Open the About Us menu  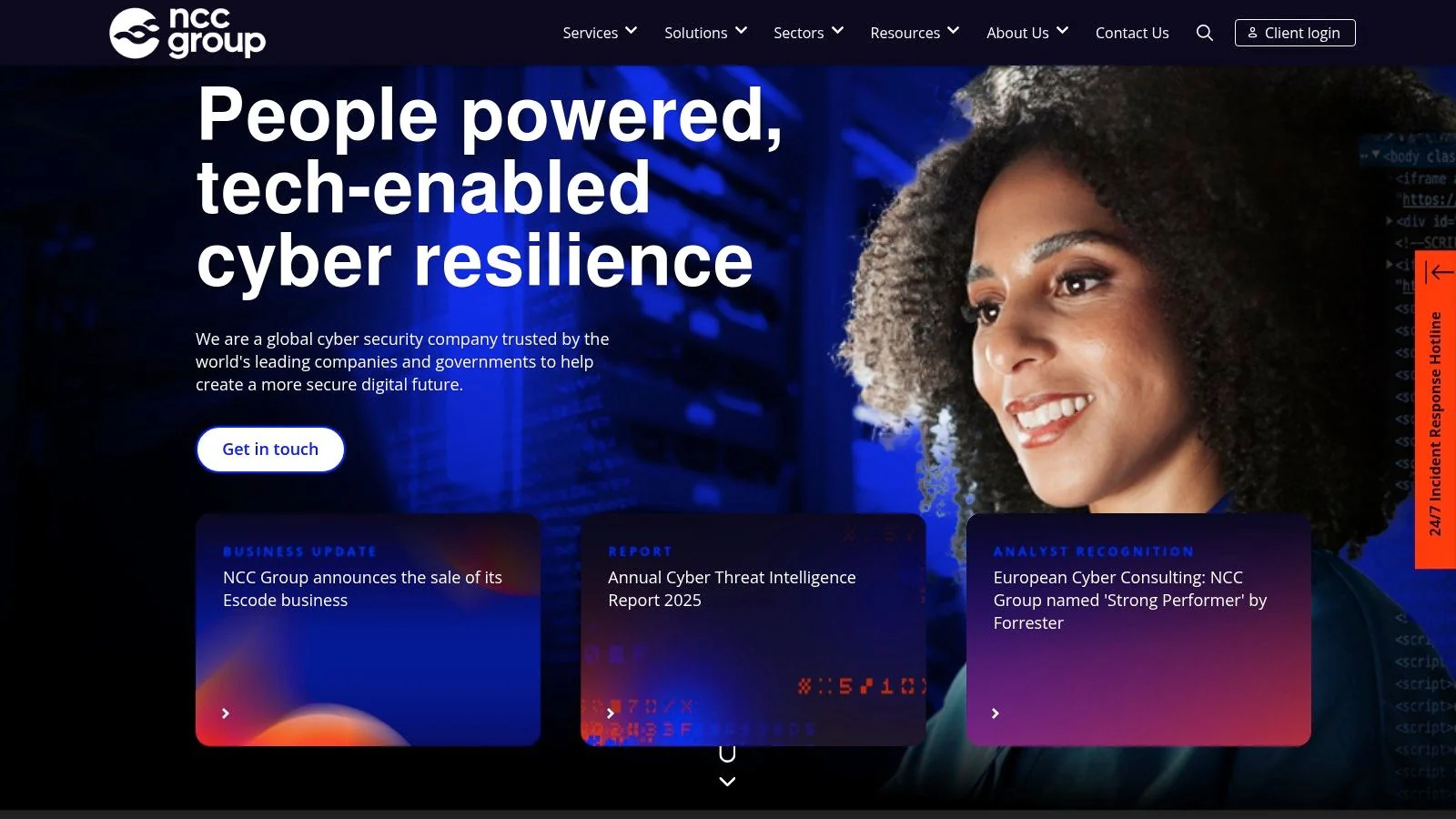pyautogui.click(x=1027, y=33)
